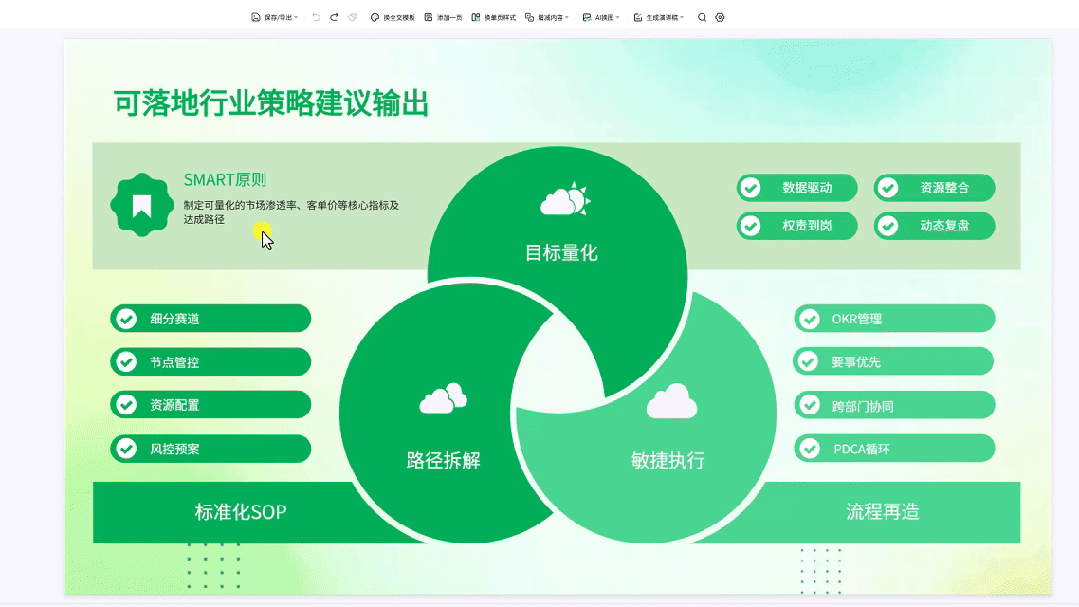Select the 资源整合 text
The width and height of the screenshot is (1079, 607).
point(945,188)
